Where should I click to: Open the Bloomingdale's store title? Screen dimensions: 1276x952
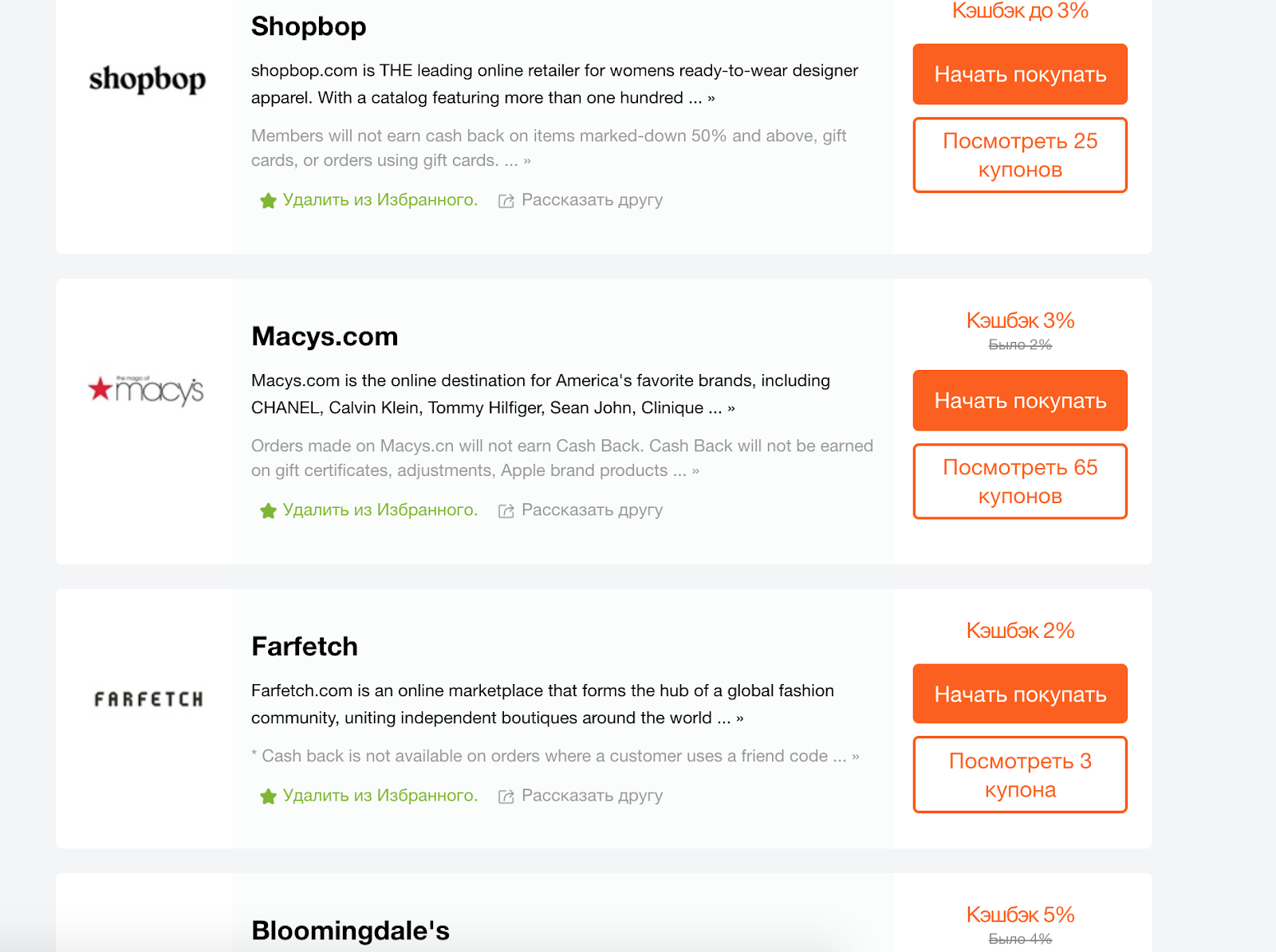pyautogui.click(x=350, y=930)
